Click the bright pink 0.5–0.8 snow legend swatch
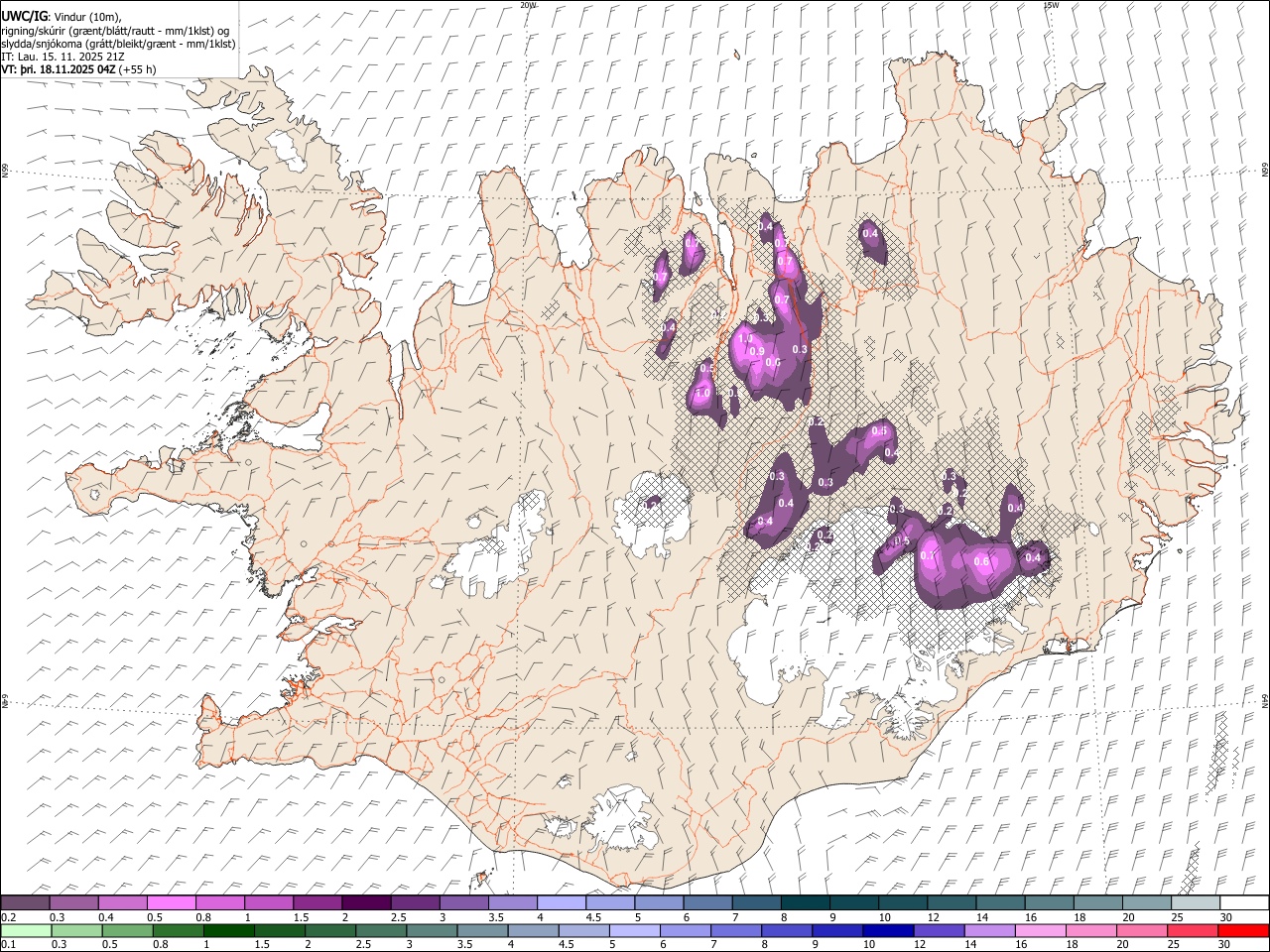Viewport: 1270px width, 952px height. point(172,902)
